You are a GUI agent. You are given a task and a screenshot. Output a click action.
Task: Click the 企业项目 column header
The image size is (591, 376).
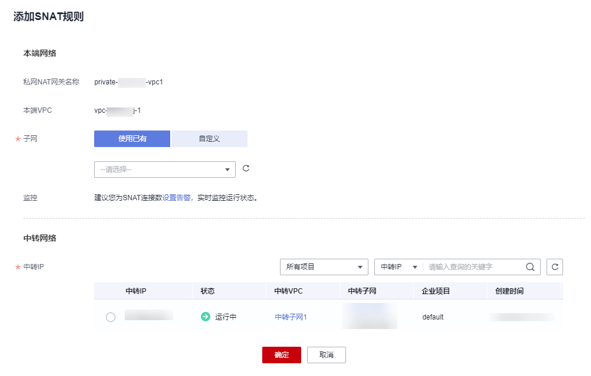436,291
